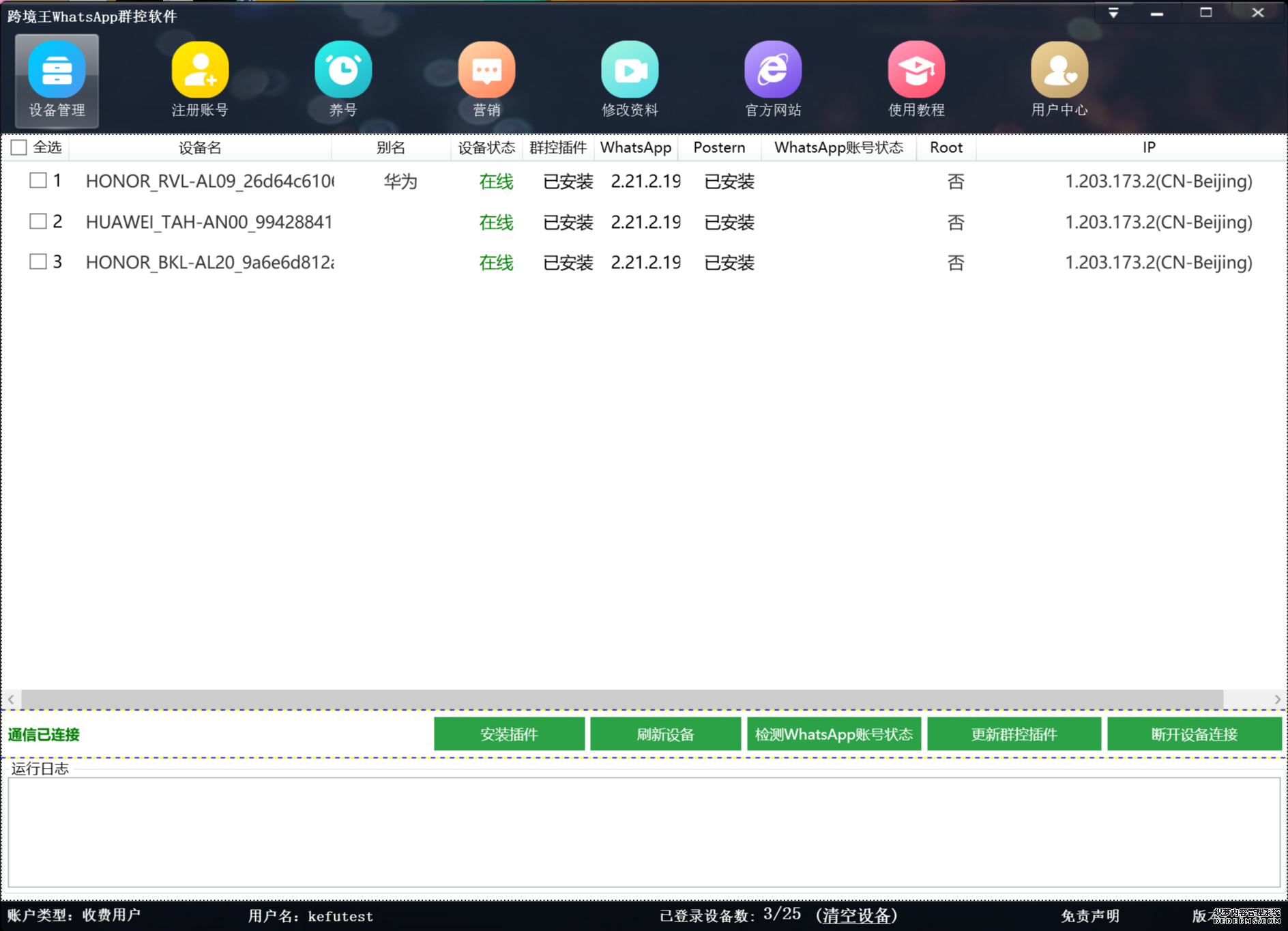Click the 更新群控插件 button
The width and height of the screenshot is (1288, 931).
(1014, 734)
